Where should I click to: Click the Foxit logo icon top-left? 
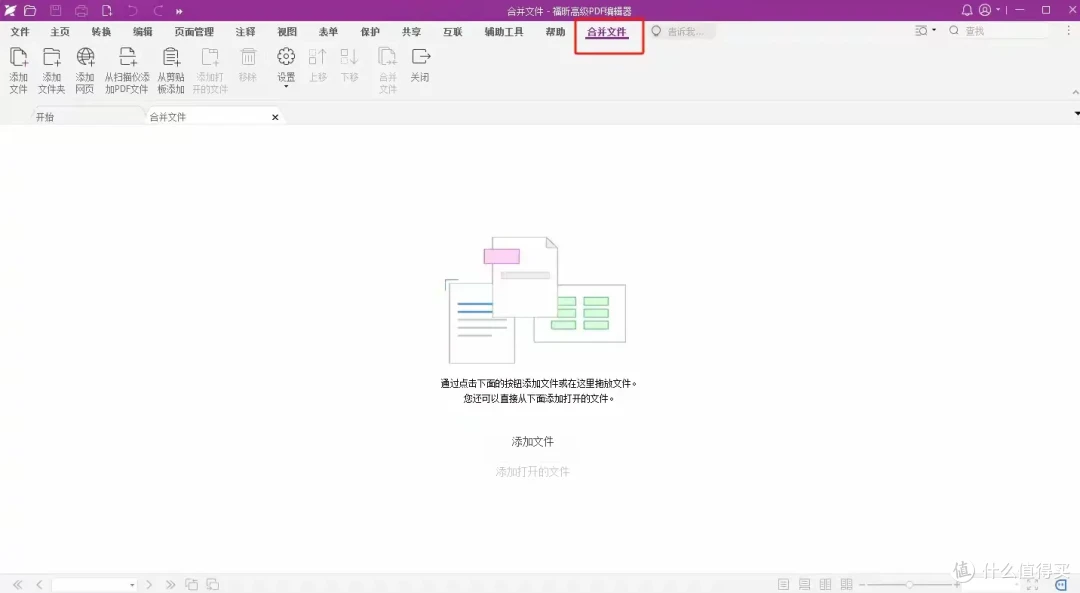[10, 10]
